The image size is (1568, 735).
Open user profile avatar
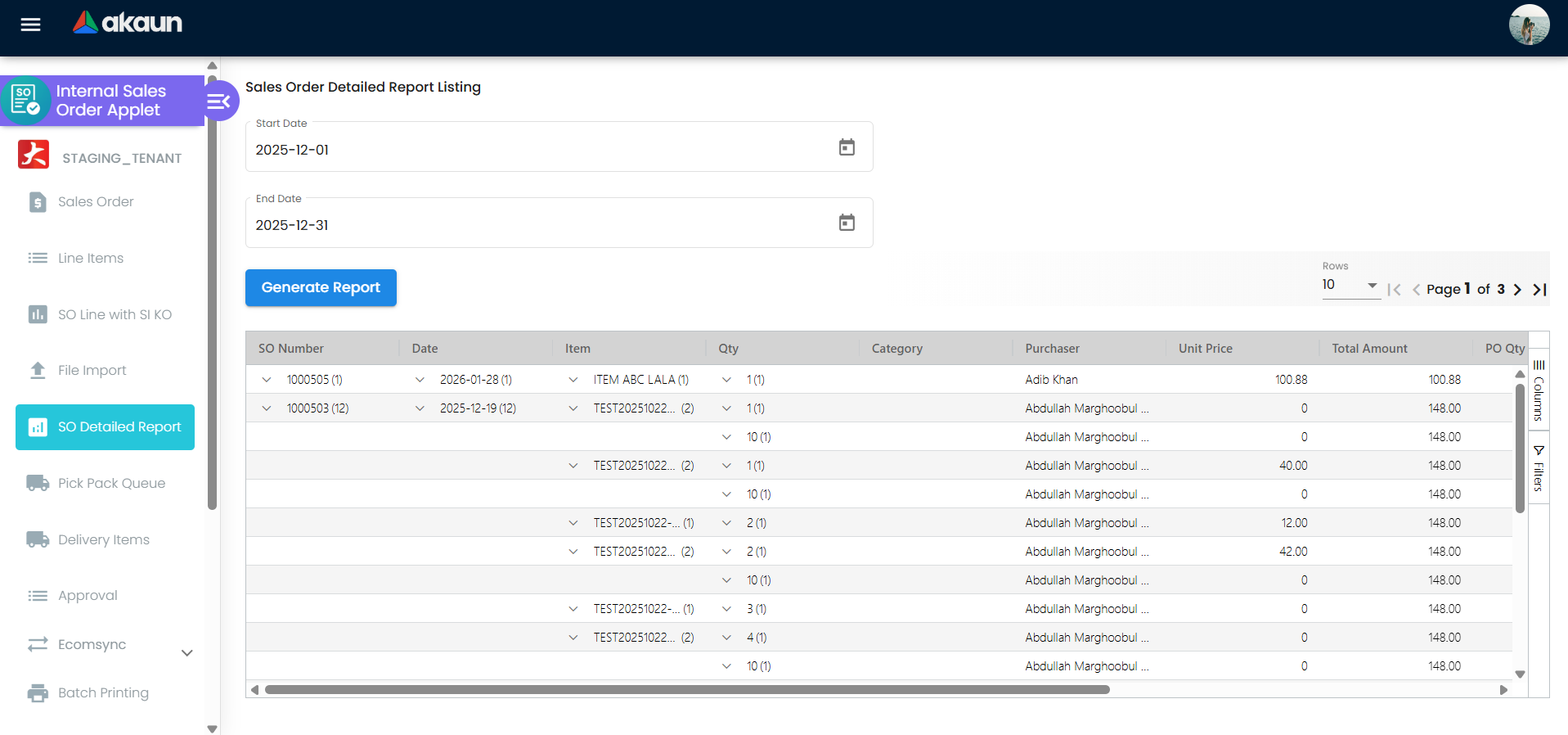pyautogui.click(x=1528, y=25)
